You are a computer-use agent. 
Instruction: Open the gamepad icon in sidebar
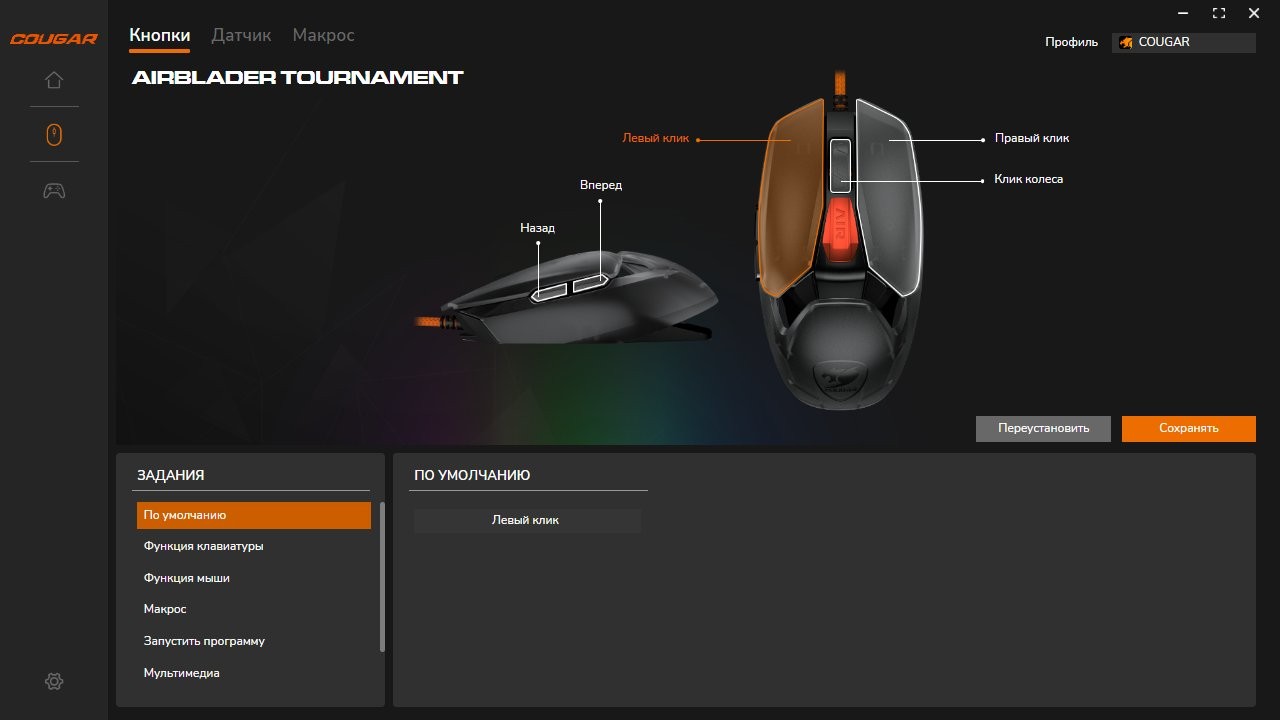pyautogui.click(x=54, y=190)
